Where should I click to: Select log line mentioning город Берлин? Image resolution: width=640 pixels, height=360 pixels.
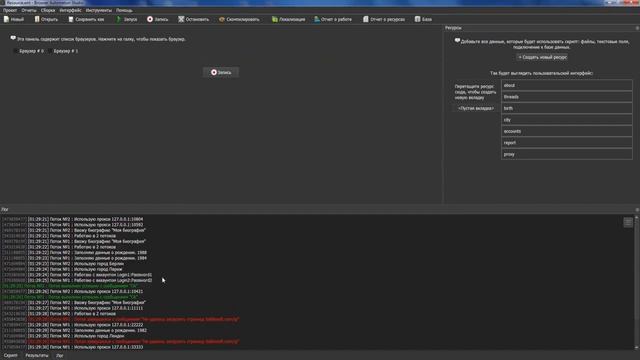point(63,264)
